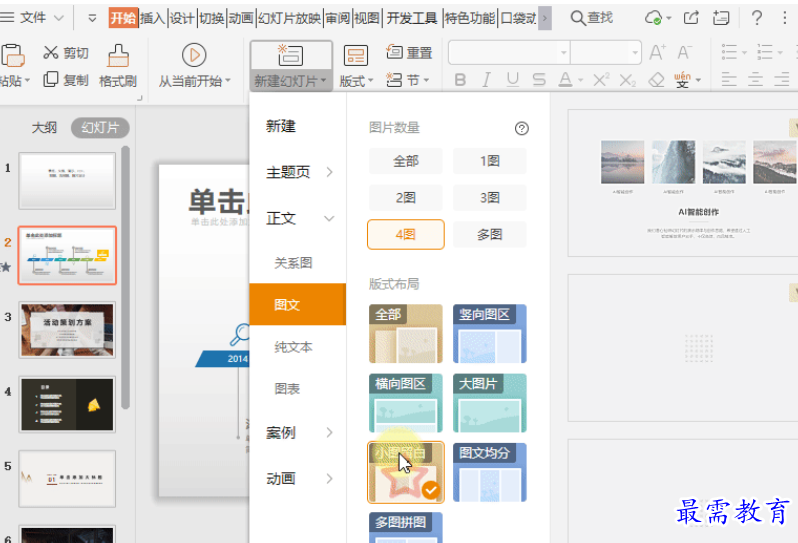This screenshot has height=543, width=798.
Task: Choose the 大图片 layout tile
Action: click(490, 403)
